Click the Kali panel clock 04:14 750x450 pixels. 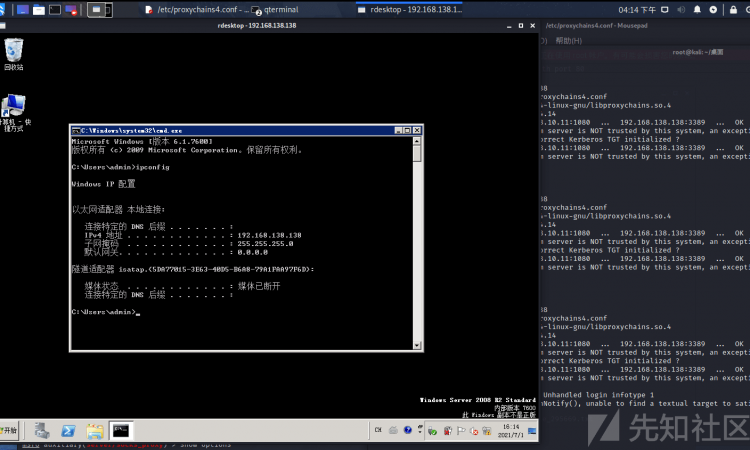[x=637, y=10]
